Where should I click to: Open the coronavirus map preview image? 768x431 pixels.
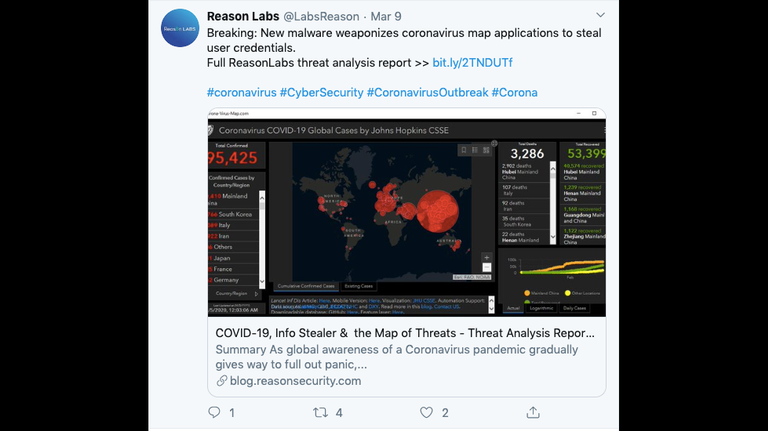pyautogui.click(x=407, y=213)
